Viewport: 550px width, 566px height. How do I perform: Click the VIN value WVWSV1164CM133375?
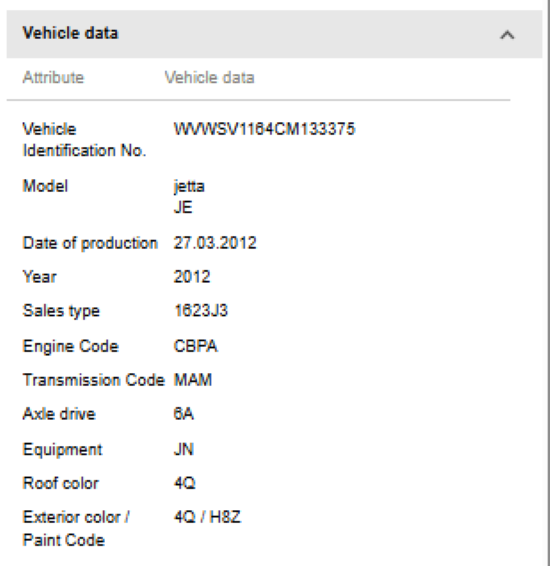tap(265, 129)
